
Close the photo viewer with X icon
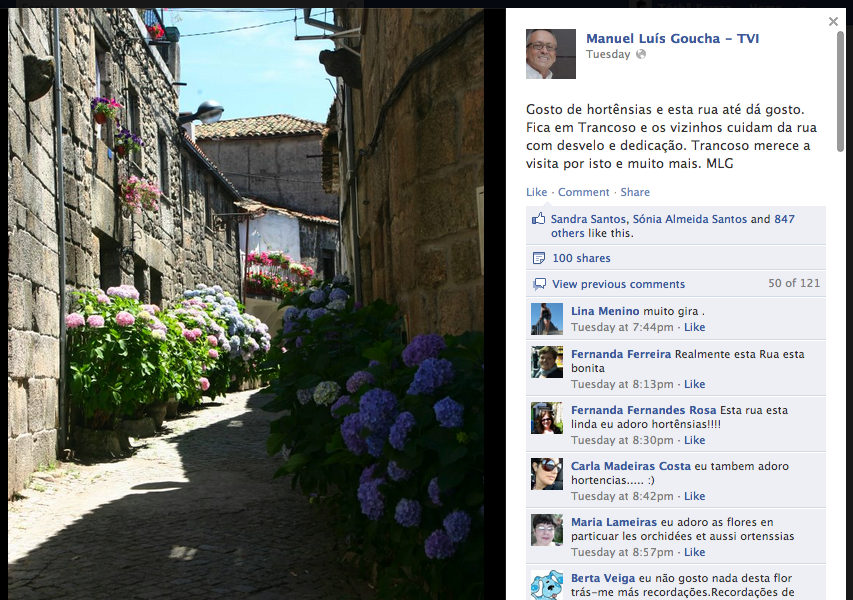[833, 21]
